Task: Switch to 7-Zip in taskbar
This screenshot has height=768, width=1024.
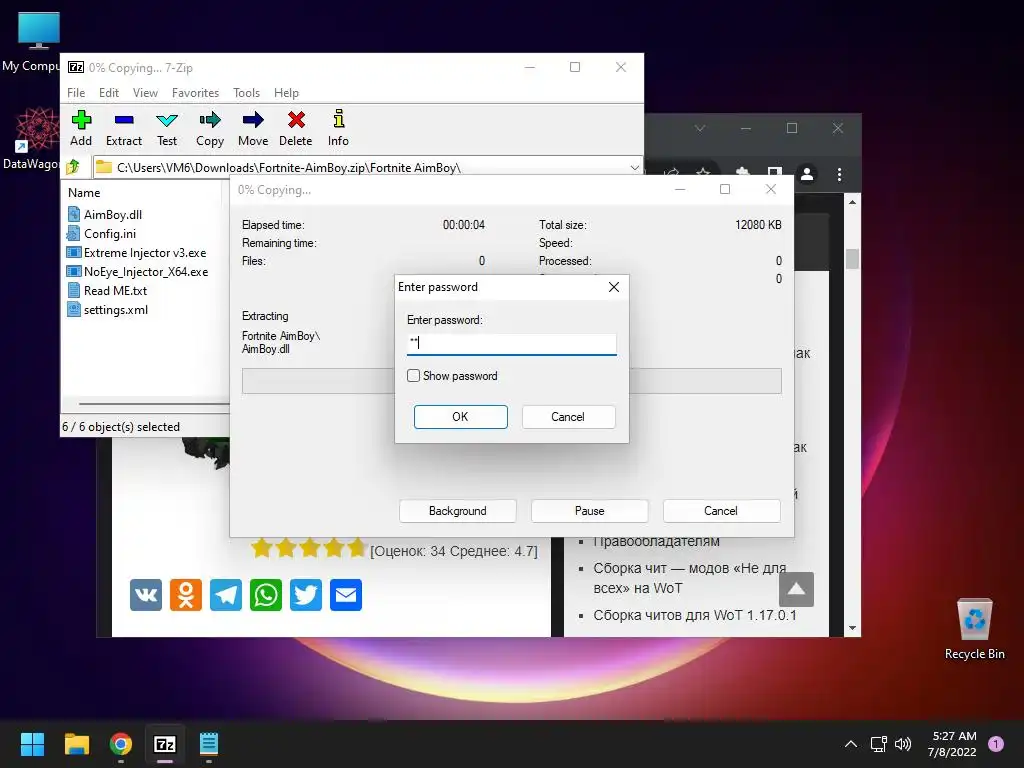Action: click(165, 744)
